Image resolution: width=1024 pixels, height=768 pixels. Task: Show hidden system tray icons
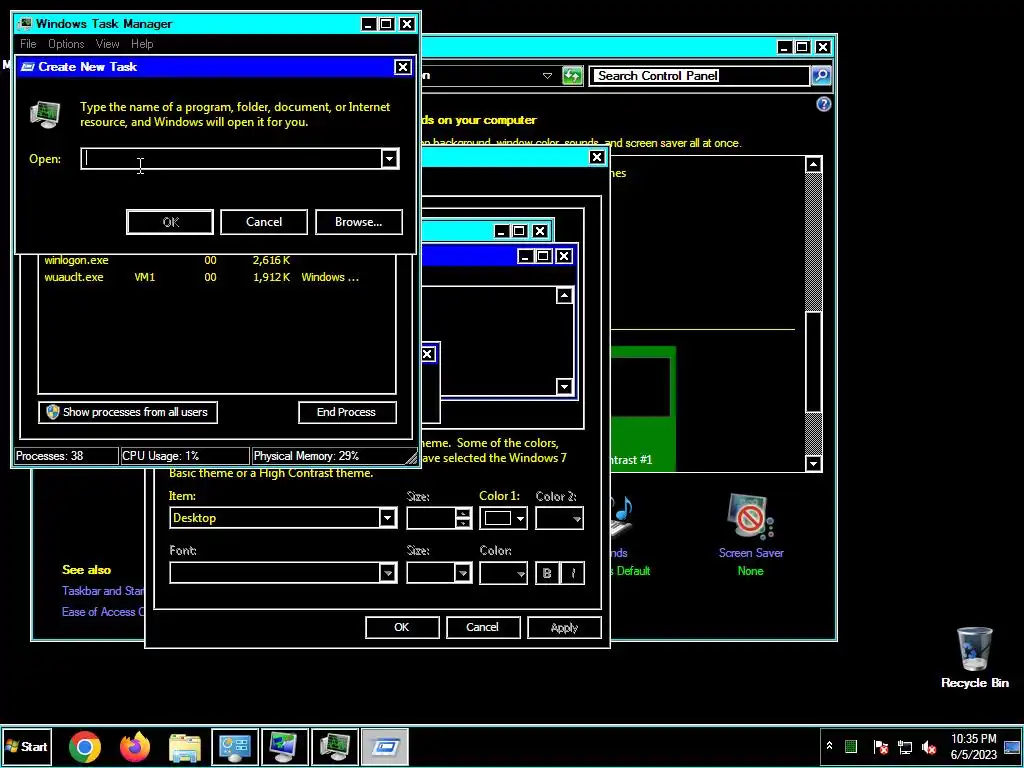829,746
